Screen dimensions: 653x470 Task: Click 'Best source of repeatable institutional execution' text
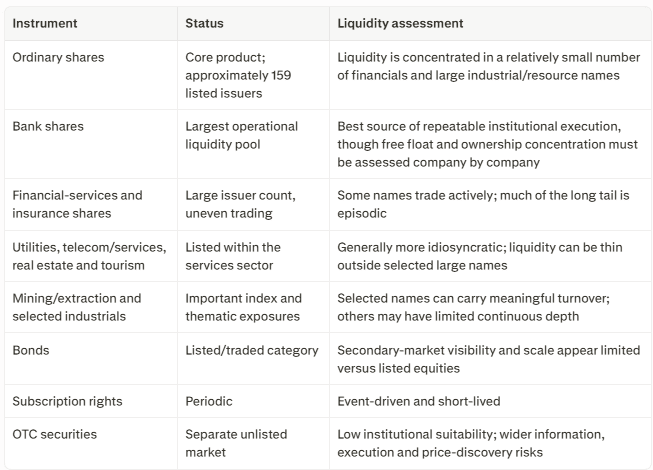tap(479, 127)
